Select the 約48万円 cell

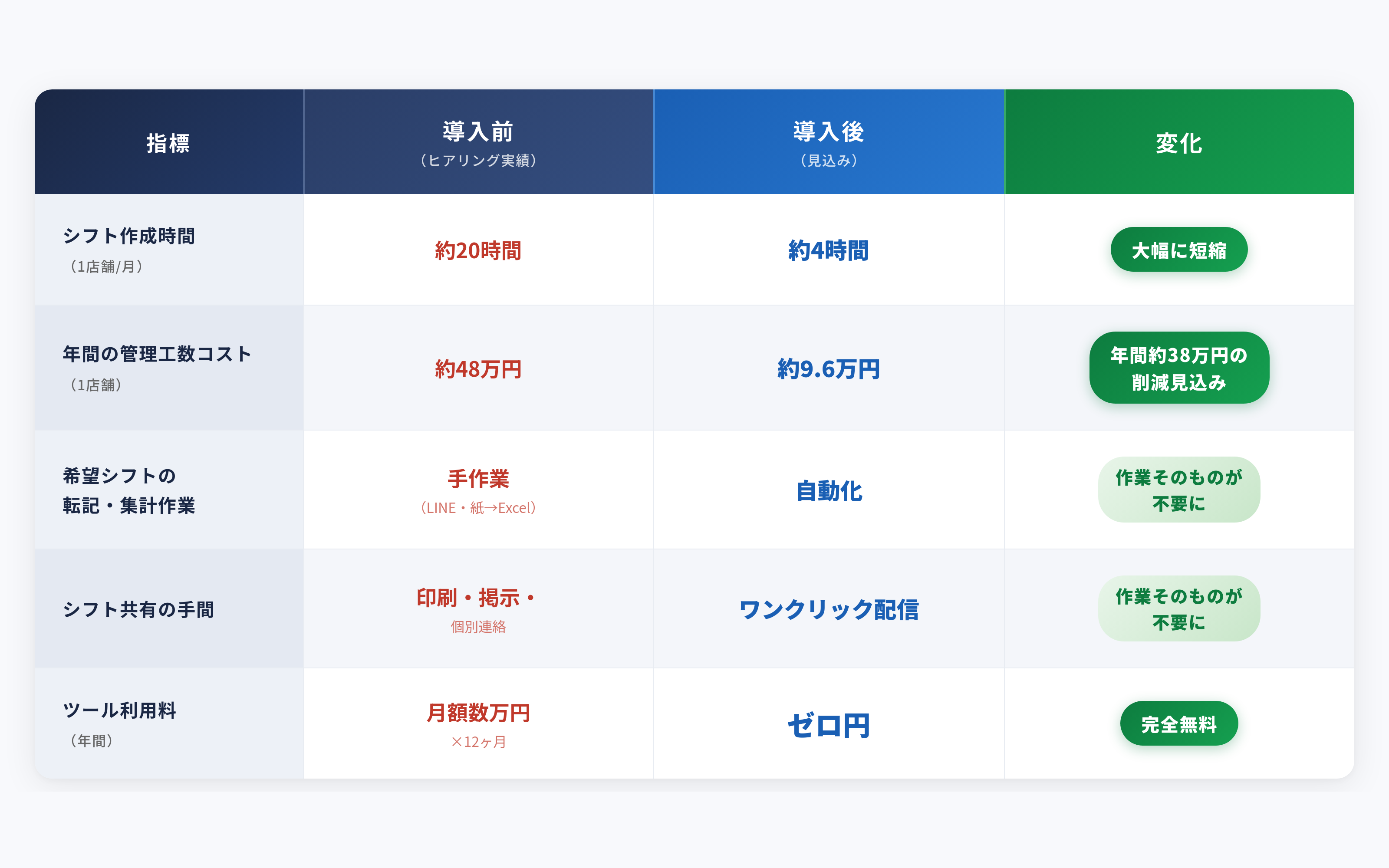(x=478, y=369)
